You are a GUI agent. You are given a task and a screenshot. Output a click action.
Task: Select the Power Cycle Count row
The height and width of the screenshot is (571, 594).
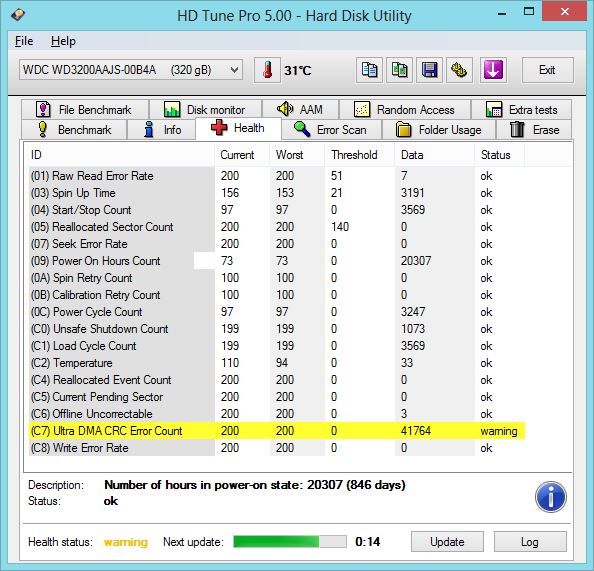point(277,312)
